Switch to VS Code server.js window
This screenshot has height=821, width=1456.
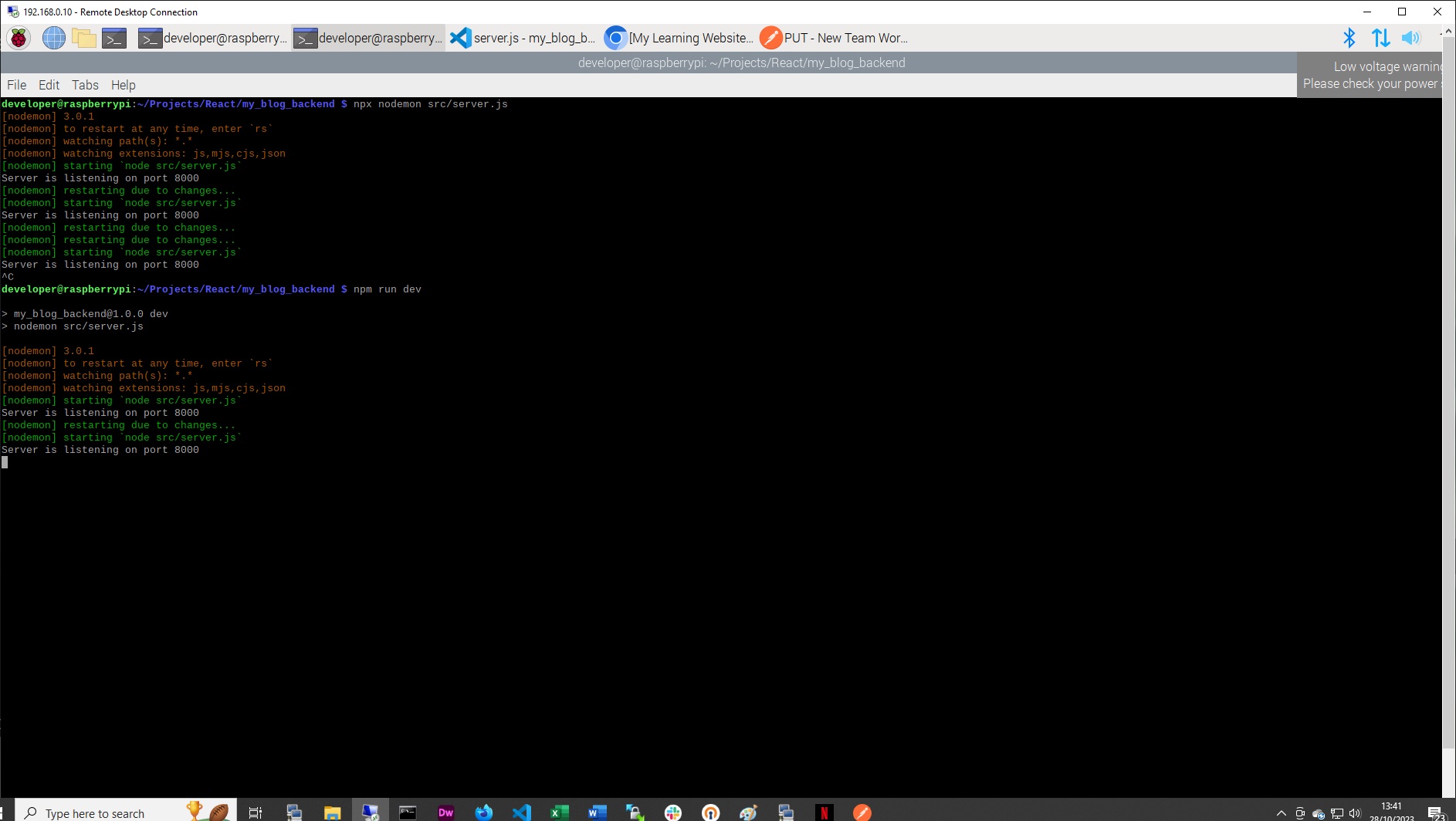pos(523,38)
